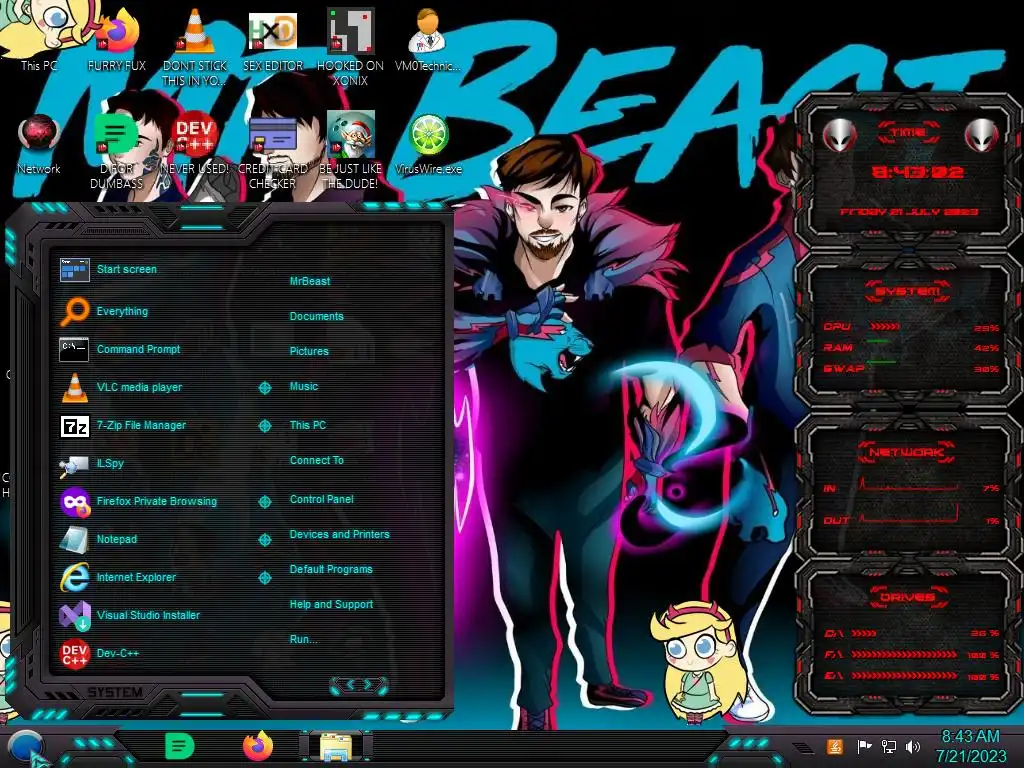
Task: Expand 7-Zip File Manager jump list
Action: (264, 426)
